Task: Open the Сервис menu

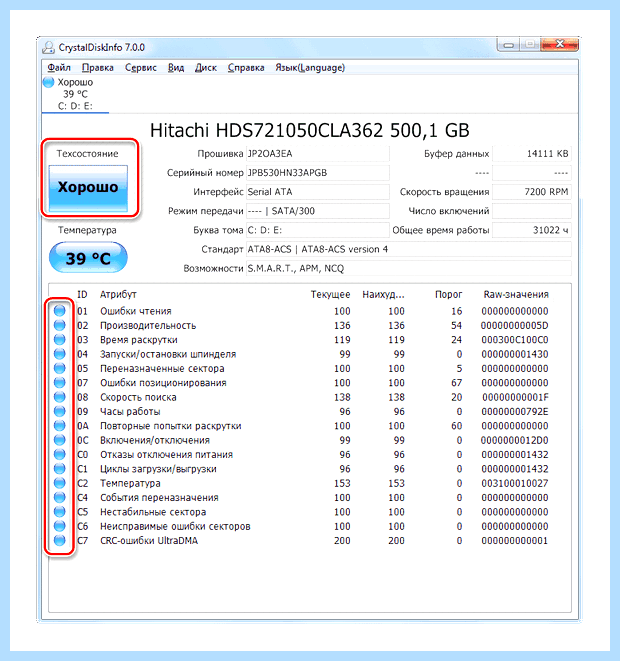Action: [x=141, y=67]
